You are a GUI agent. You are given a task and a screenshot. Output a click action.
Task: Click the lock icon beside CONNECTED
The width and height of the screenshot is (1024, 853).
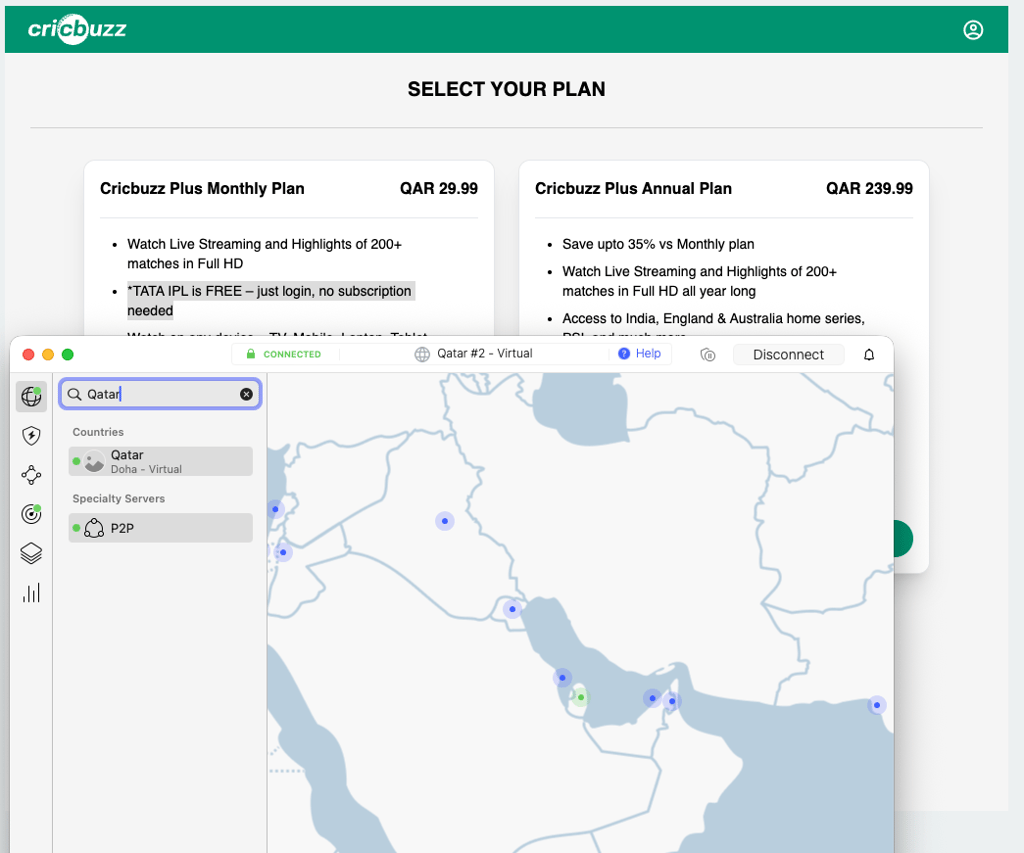point(251,353)
